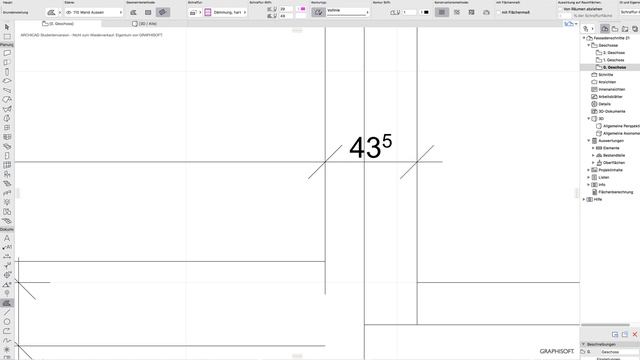Choose the third construction method icon
Image resolution: width=640 pixels, height=360 pixels.
click(x=471, y=12)
